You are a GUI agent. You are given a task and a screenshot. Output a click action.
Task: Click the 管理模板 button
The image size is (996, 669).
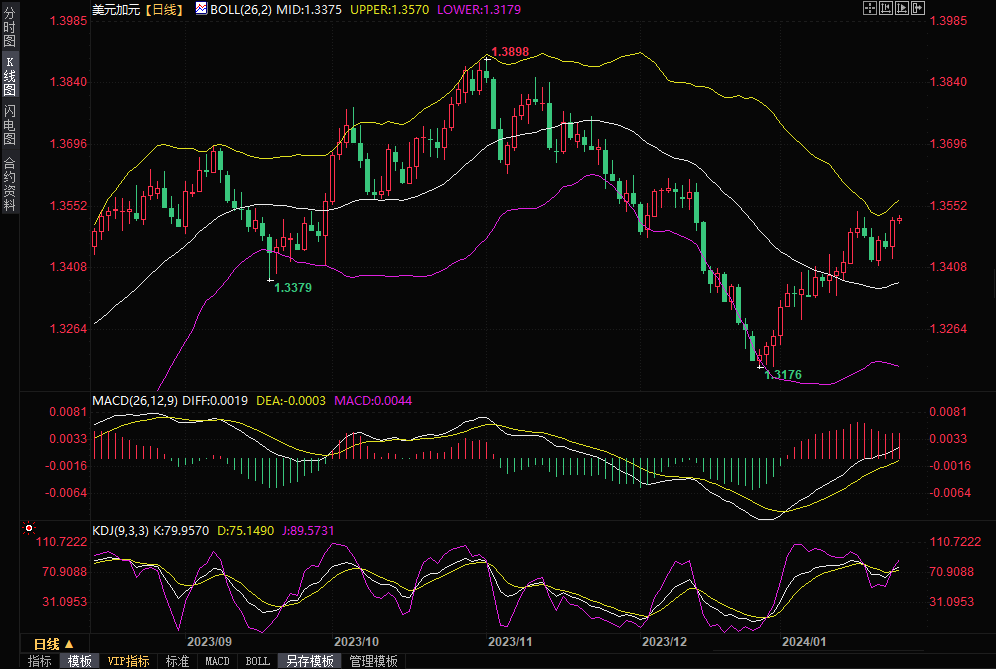(x=373, y=661)
